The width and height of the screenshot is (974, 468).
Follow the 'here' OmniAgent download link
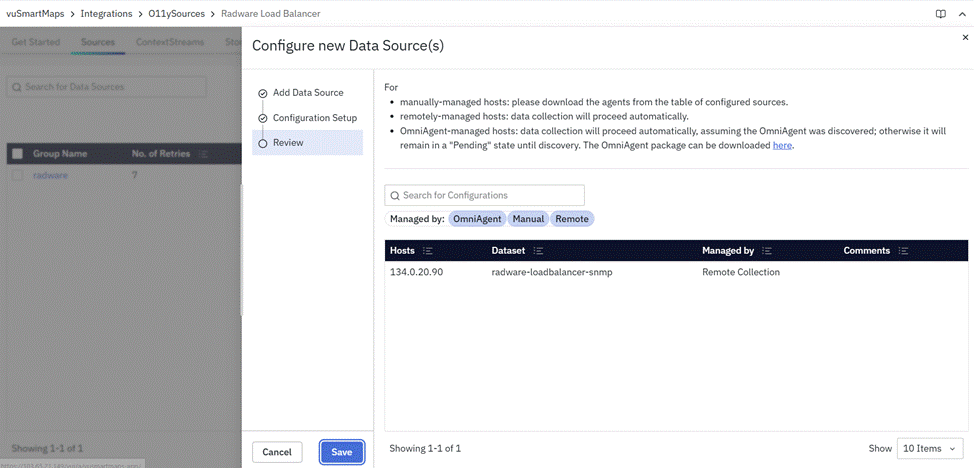(781, 145)
